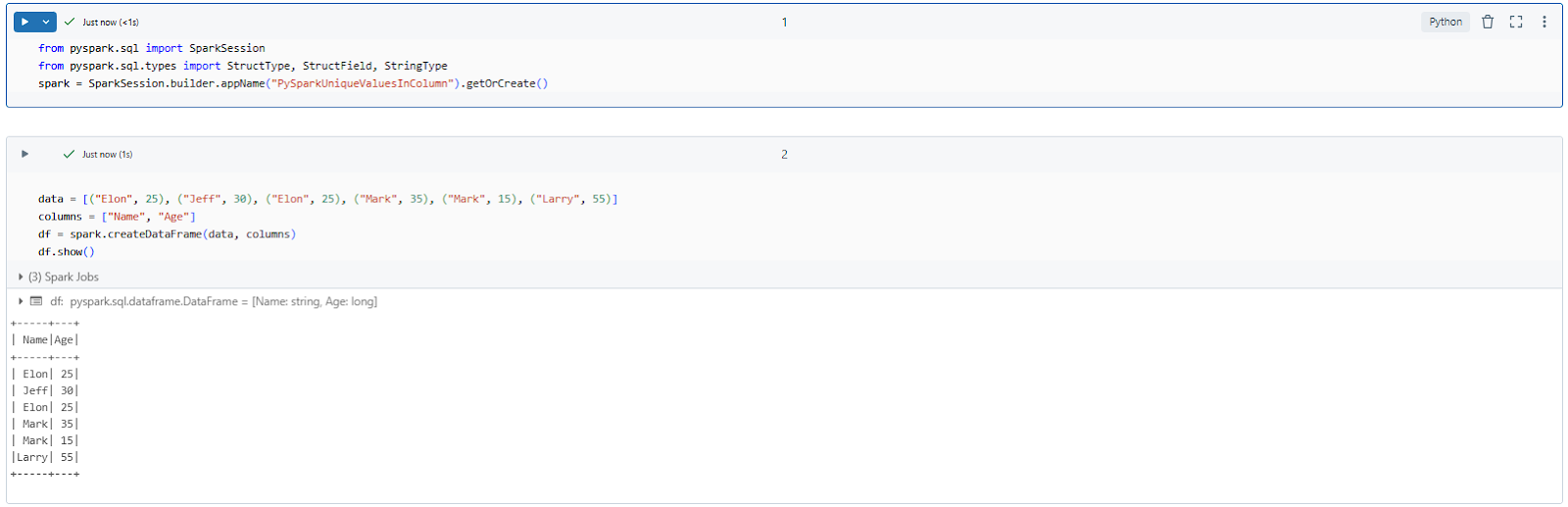Click the columns = ["Name", "Age"] line
Viewport: 1568px width, 507px height.
pos(117,217)
